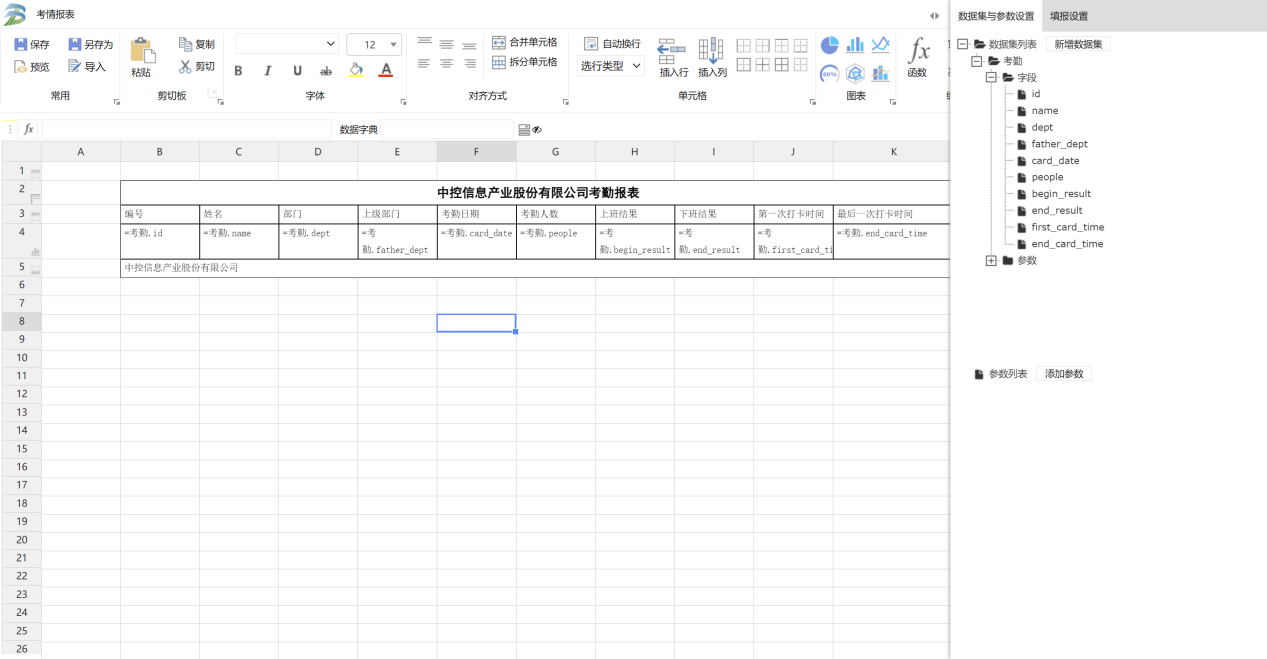Switch to 填报设置 tab
The image size is (1267, 659).
click(x=1069, y=16)
